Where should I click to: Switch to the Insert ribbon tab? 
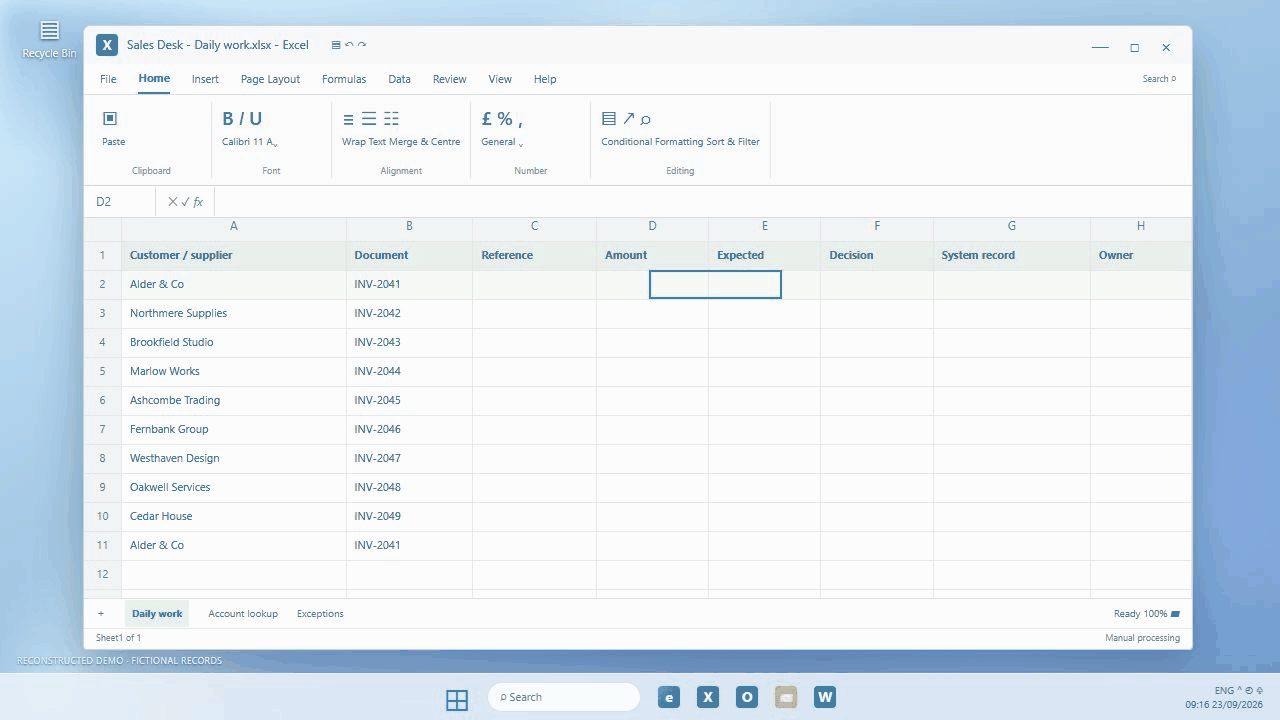click(x=205, y=79)
